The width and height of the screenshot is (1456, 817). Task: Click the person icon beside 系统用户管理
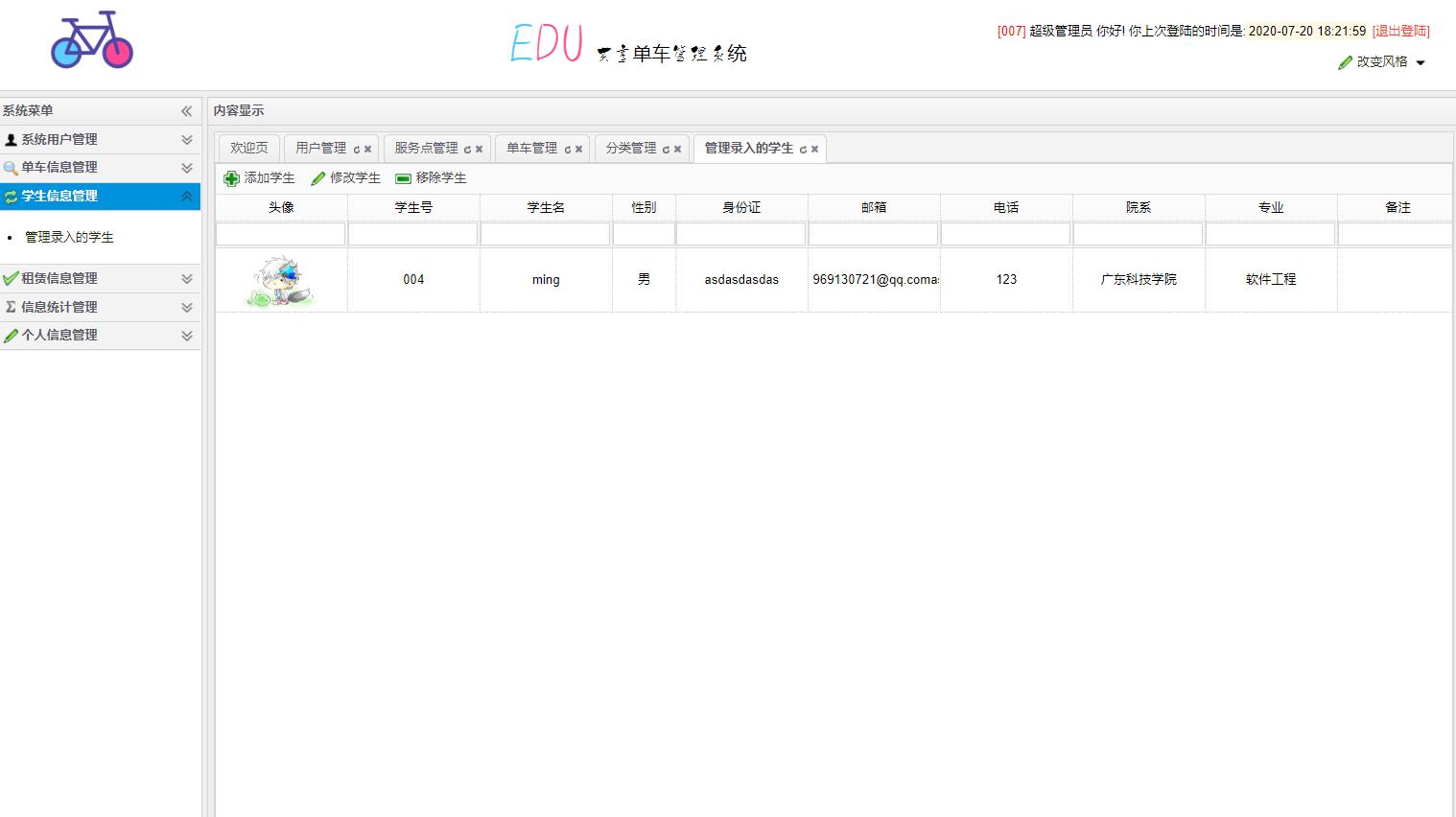pos(12,139)
